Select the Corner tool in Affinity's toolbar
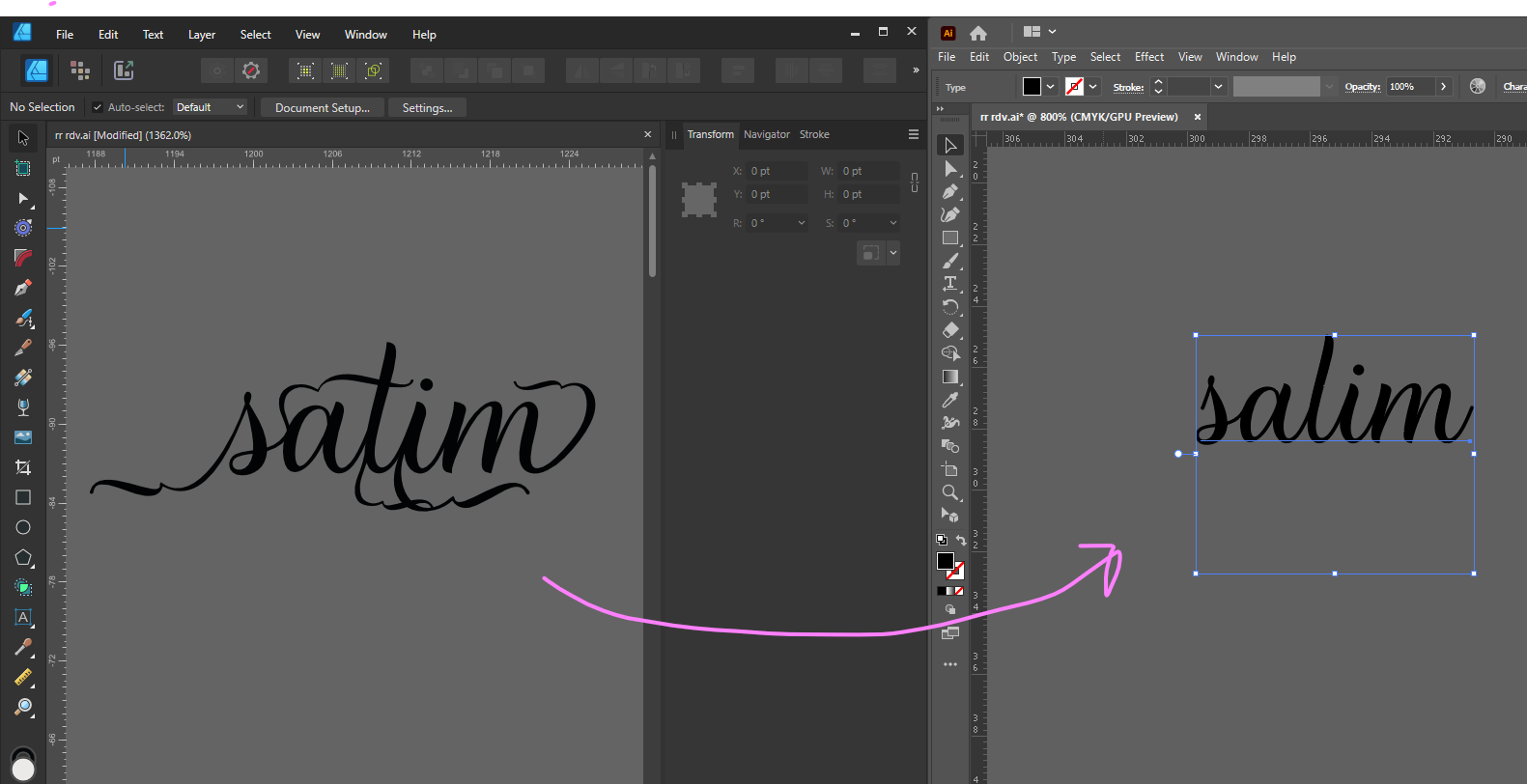Image resolution: width=1527 pixels, height=784 pixels. tap(23, 258)
